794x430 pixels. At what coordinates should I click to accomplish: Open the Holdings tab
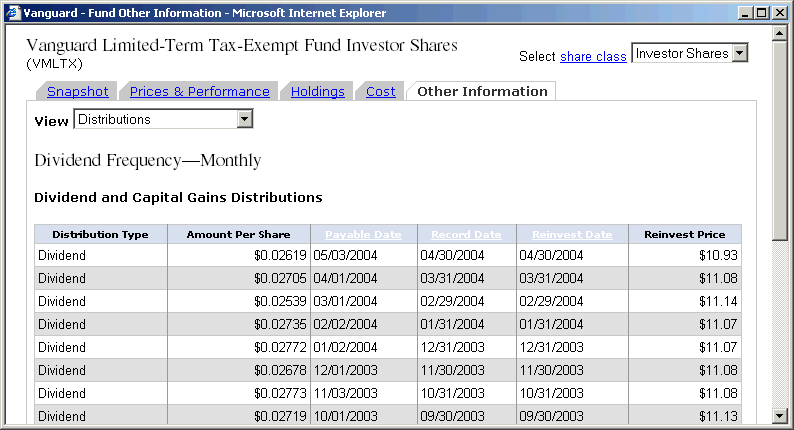pyautogui.click(x=317, y=91)
